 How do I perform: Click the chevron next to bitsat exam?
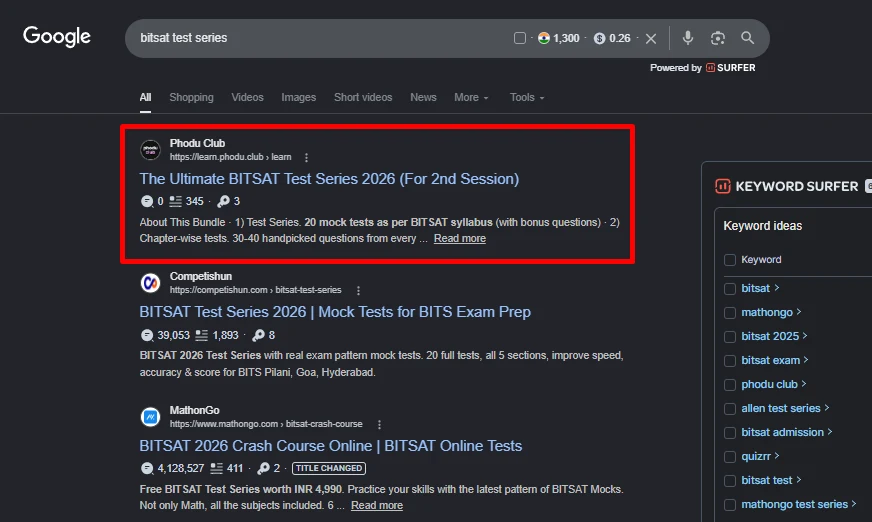[806, 360]
